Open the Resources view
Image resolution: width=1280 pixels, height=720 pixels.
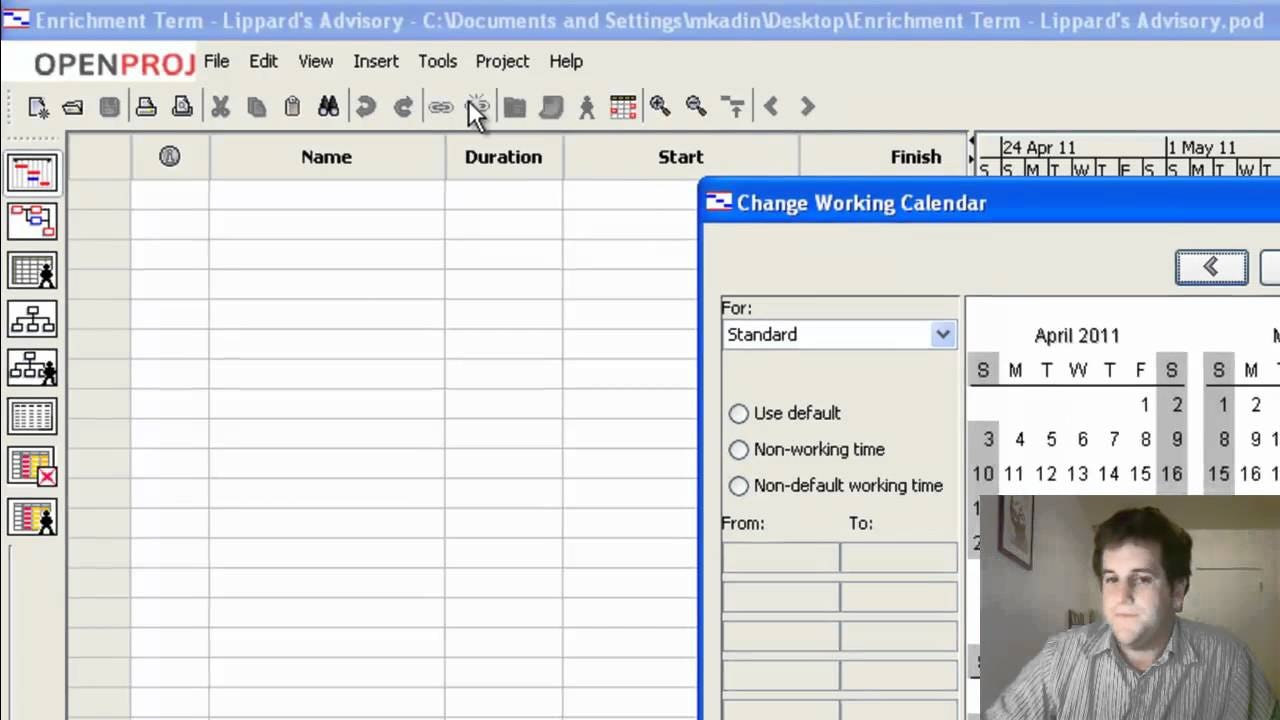click(x=33, y=270)
